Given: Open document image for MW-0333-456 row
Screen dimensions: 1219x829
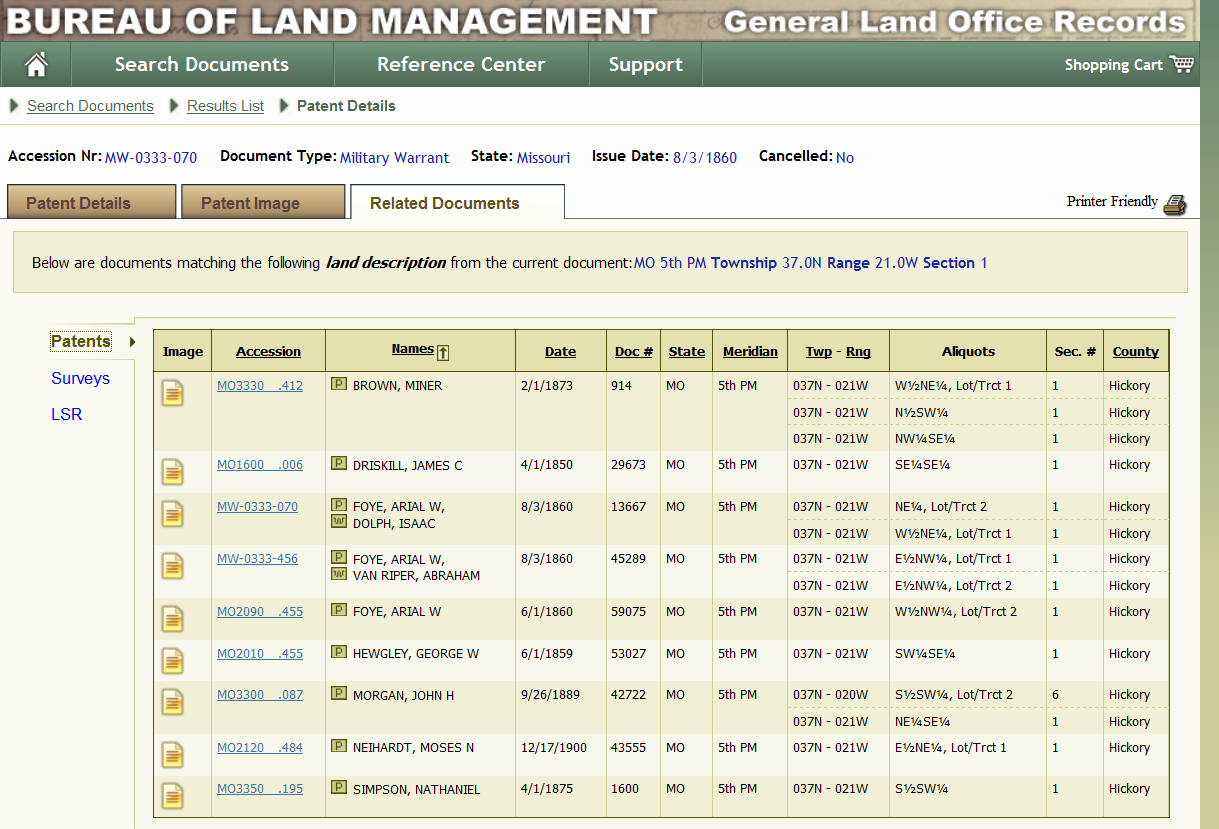Looking at the screenshot, I should click(x=173, y=566).
